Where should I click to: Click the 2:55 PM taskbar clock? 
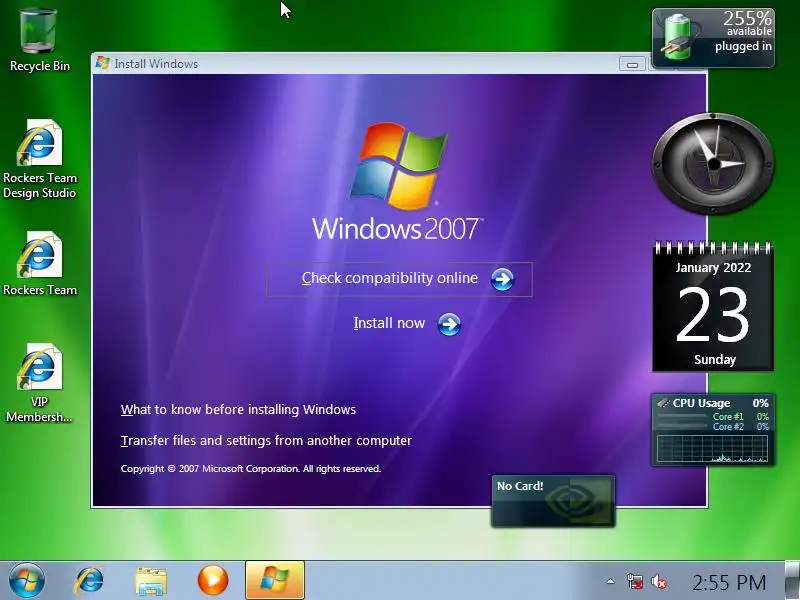pyautogui.click(x=729, y=582)
